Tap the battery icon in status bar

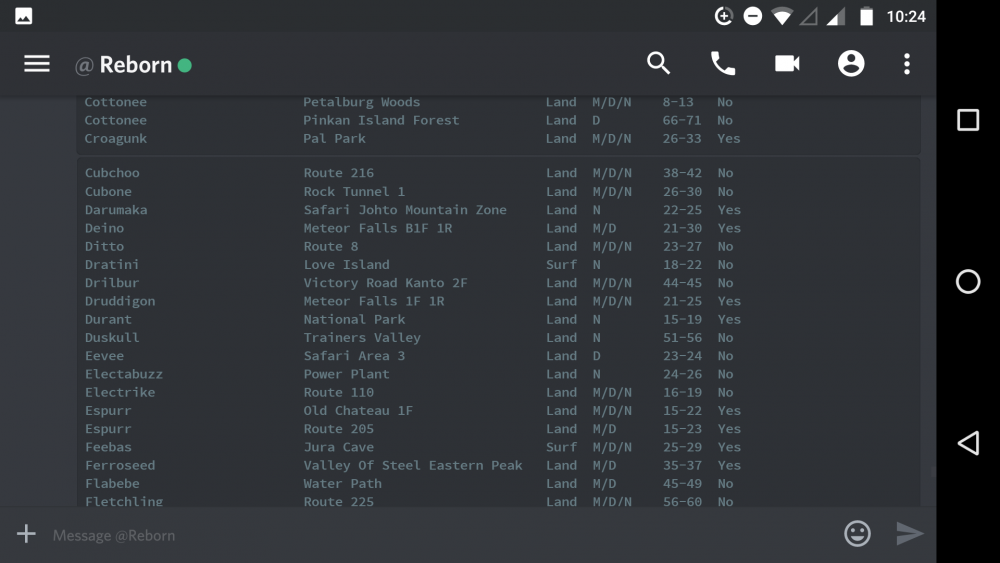pos(866,16)
